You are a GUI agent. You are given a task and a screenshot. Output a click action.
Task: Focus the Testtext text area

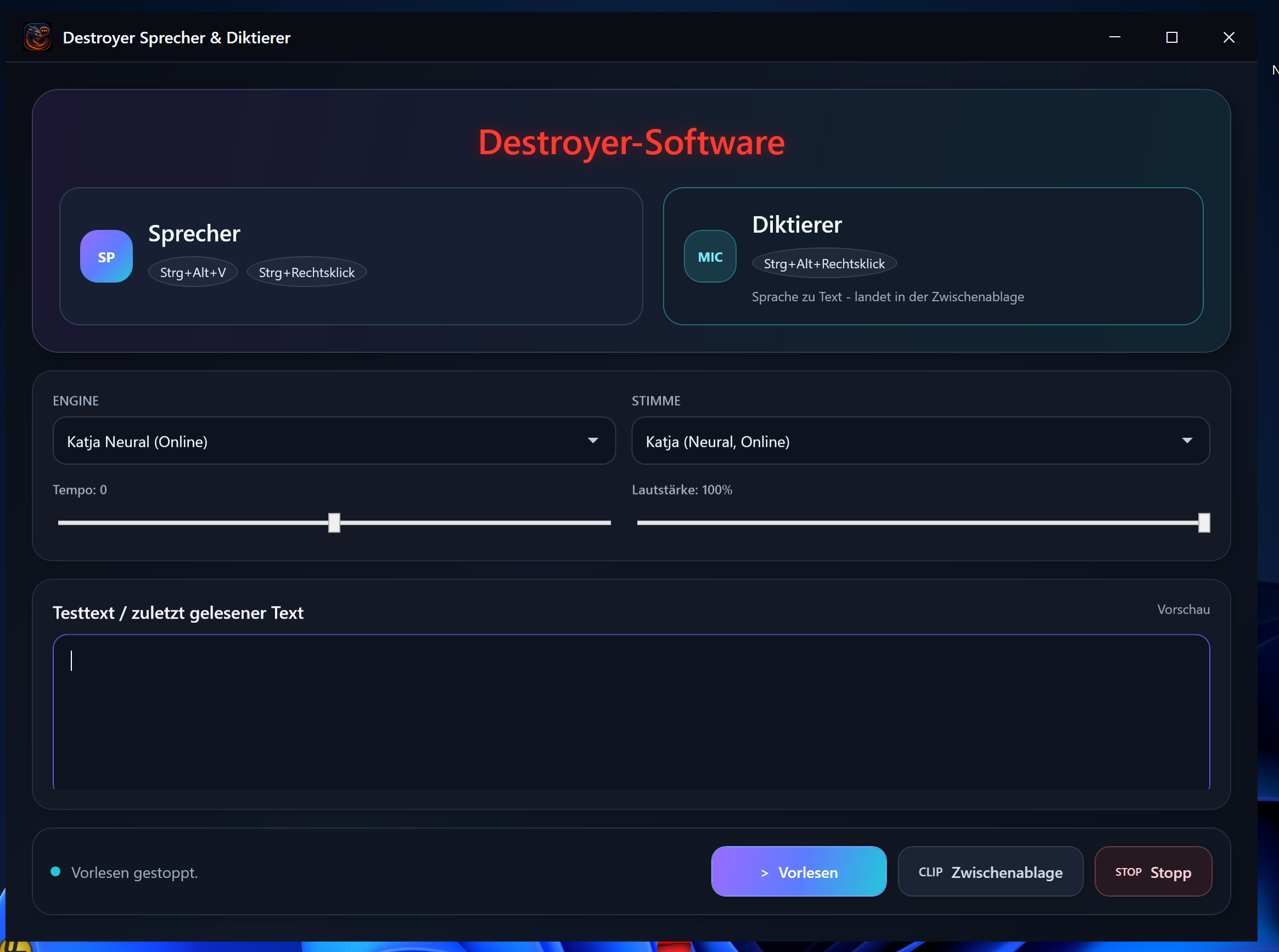pyautogui.click(x=631, y=712)
